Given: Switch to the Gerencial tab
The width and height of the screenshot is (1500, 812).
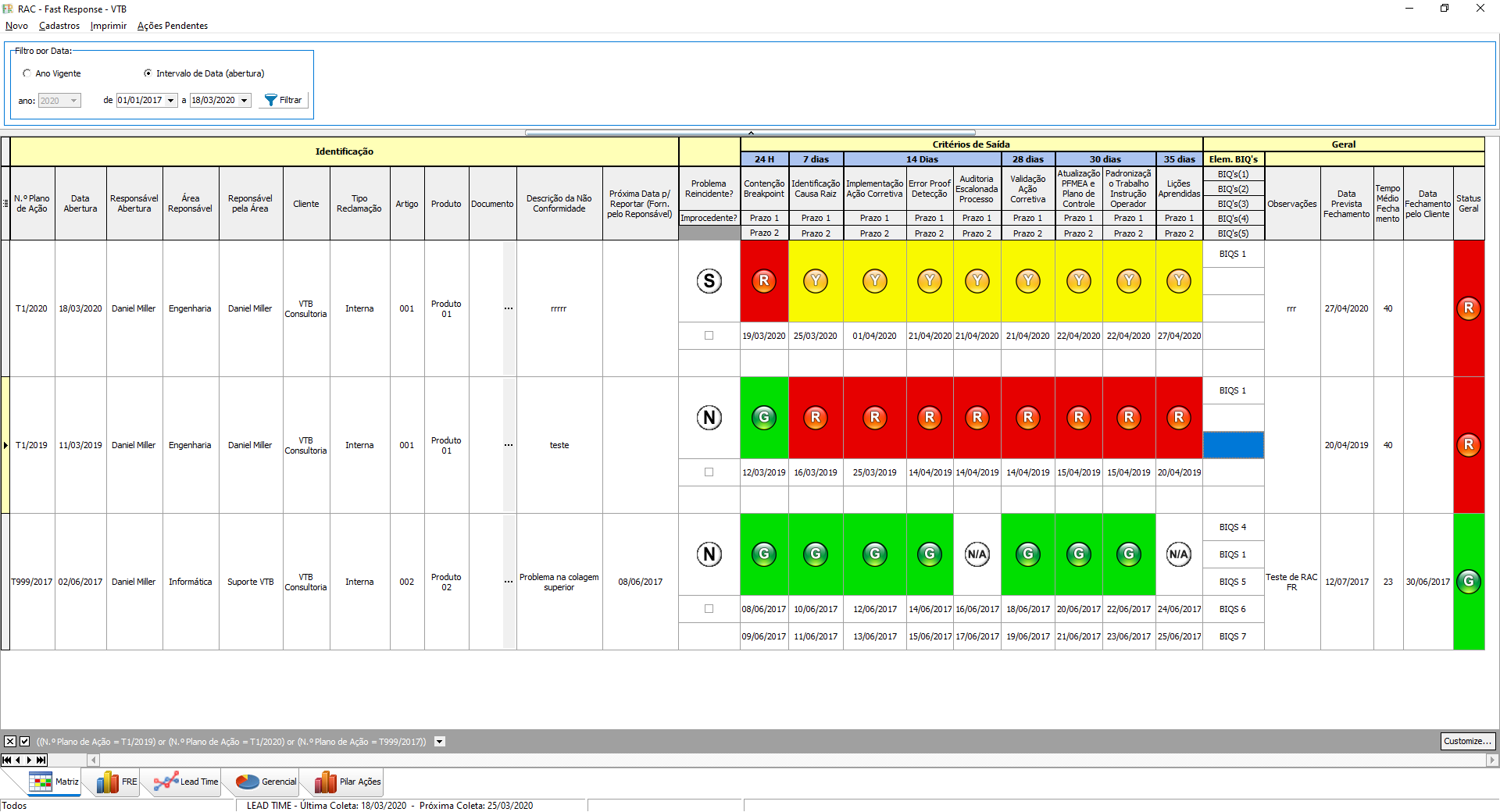Looking at the screenshot, I should (x=266, y=782).
